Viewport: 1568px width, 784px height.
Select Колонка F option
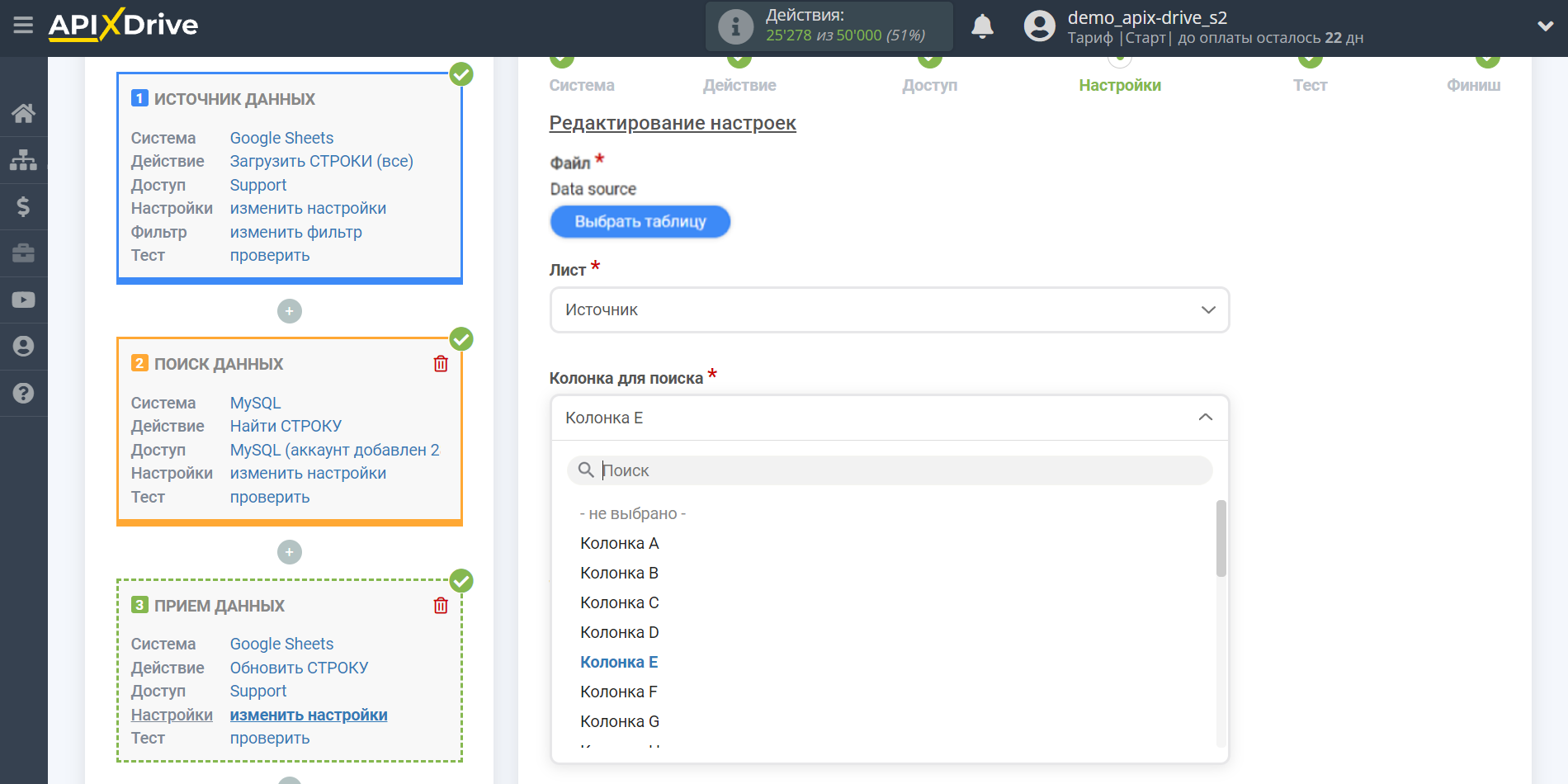tap(619, 692)
